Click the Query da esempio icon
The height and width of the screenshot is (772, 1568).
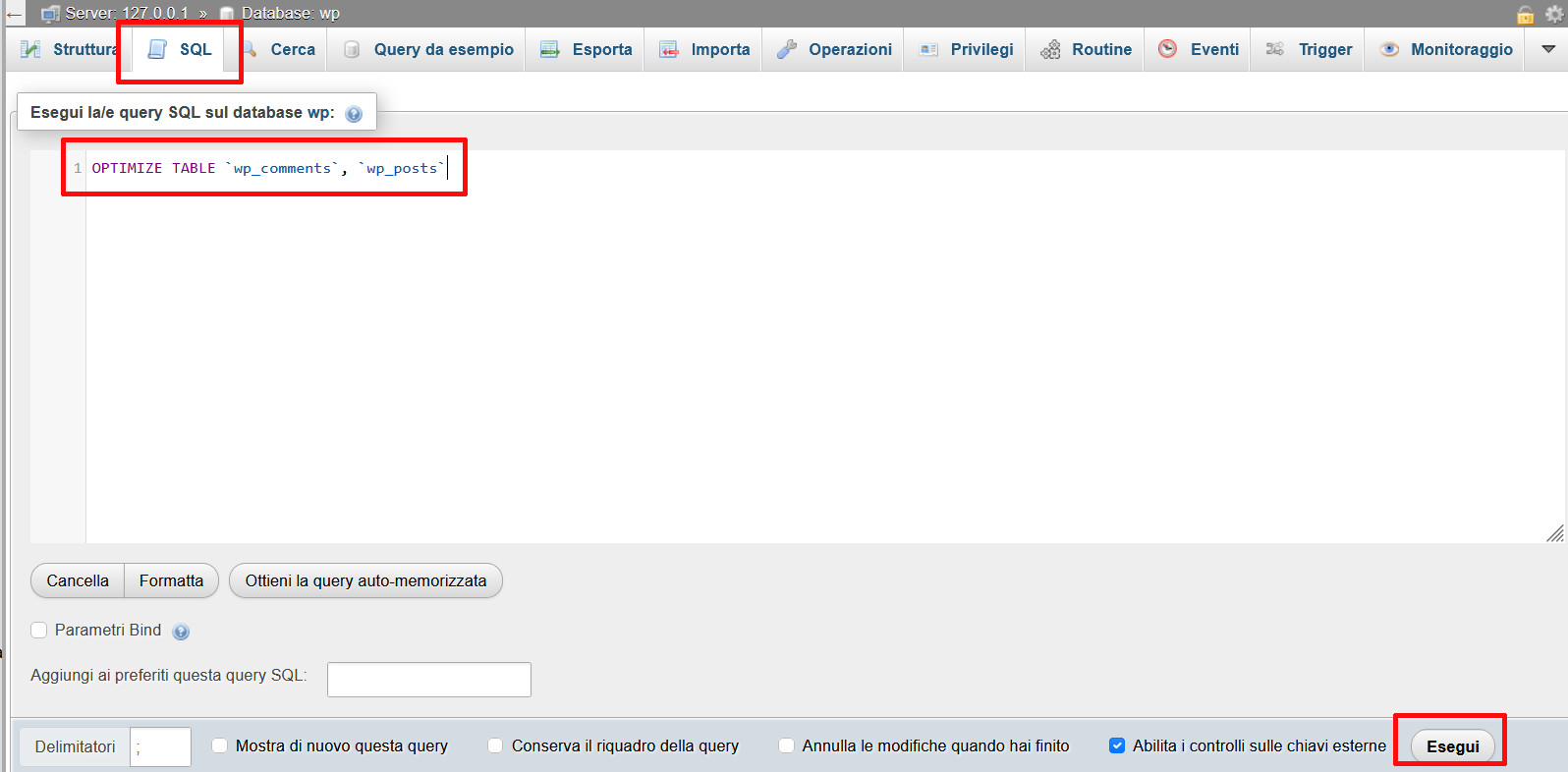352,49
